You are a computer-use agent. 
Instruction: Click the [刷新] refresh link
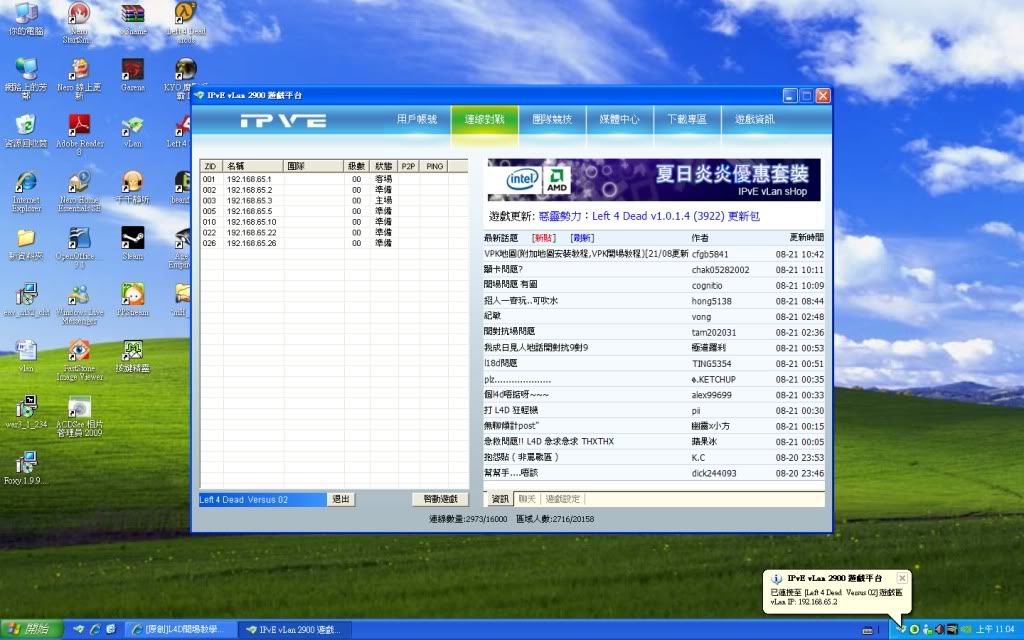point(581,237)
